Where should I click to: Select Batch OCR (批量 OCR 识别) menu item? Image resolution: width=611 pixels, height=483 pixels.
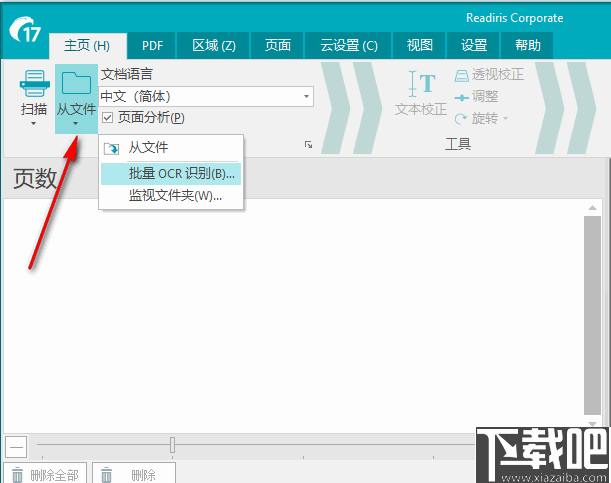pyautogui.click(x=171, y=174)
